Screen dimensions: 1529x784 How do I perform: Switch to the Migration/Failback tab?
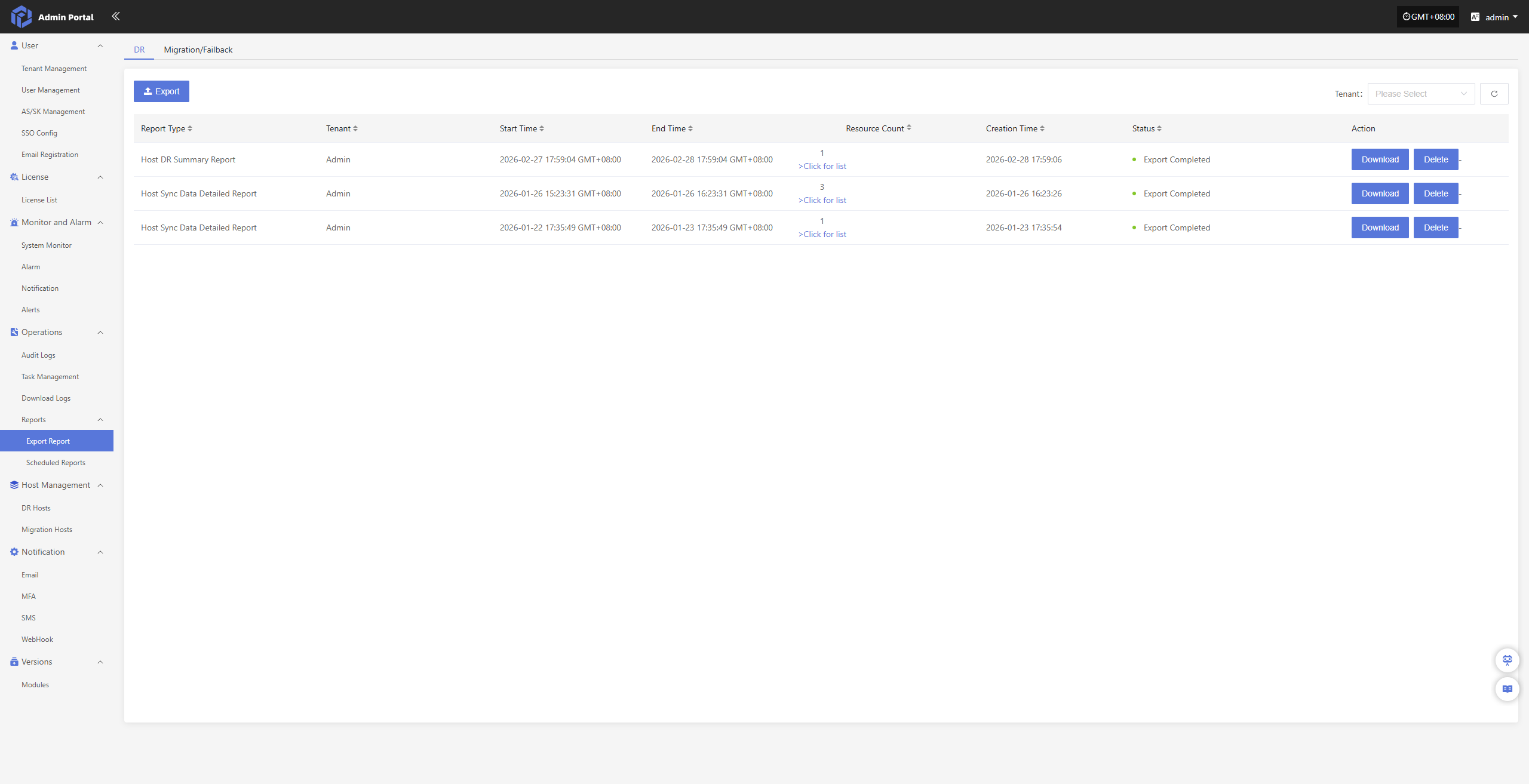click(x=198, y=50)
